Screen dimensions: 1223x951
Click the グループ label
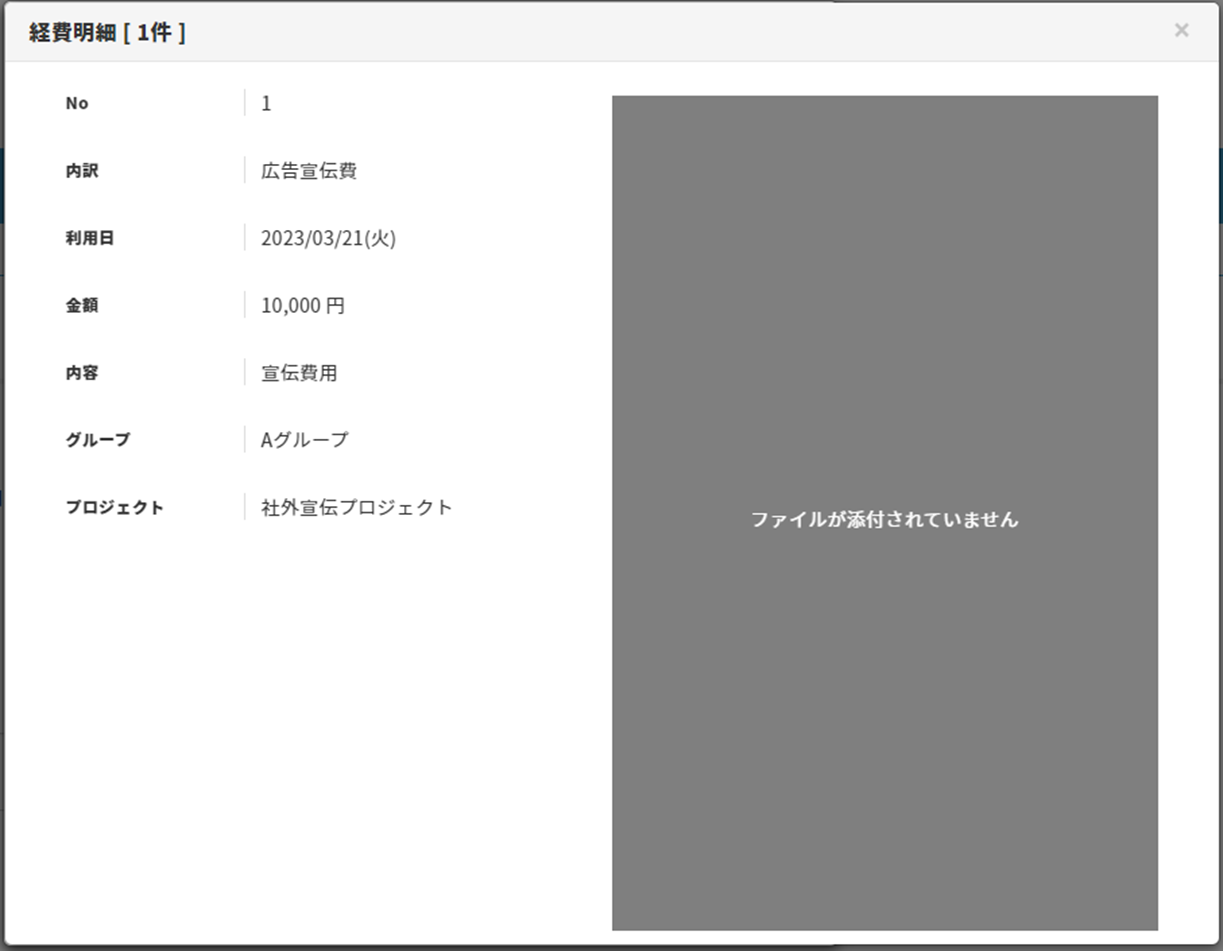point(97,439)
